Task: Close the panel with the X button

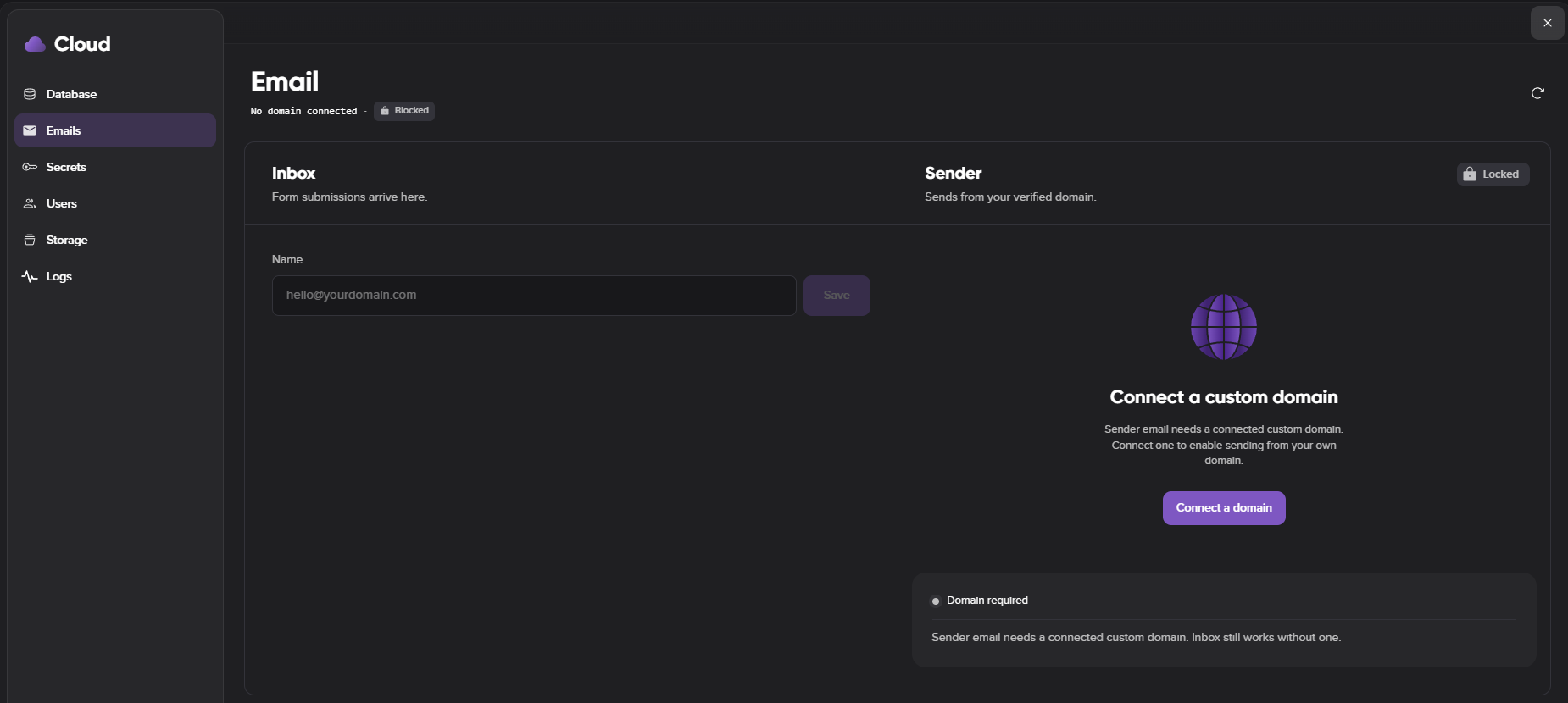Action: point(1548,23)
